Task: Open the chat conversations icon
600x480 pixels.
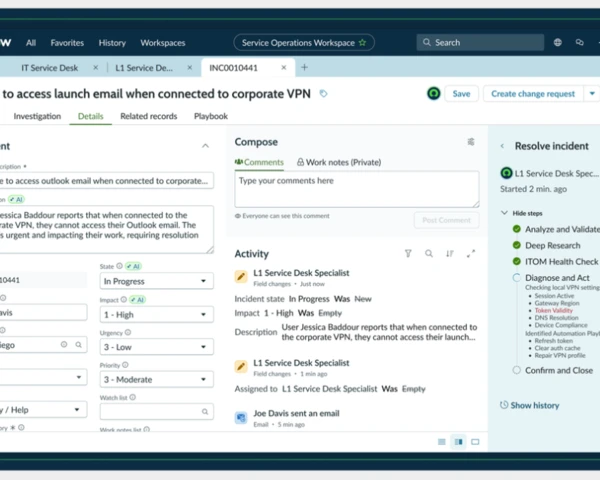Action: 580,42
